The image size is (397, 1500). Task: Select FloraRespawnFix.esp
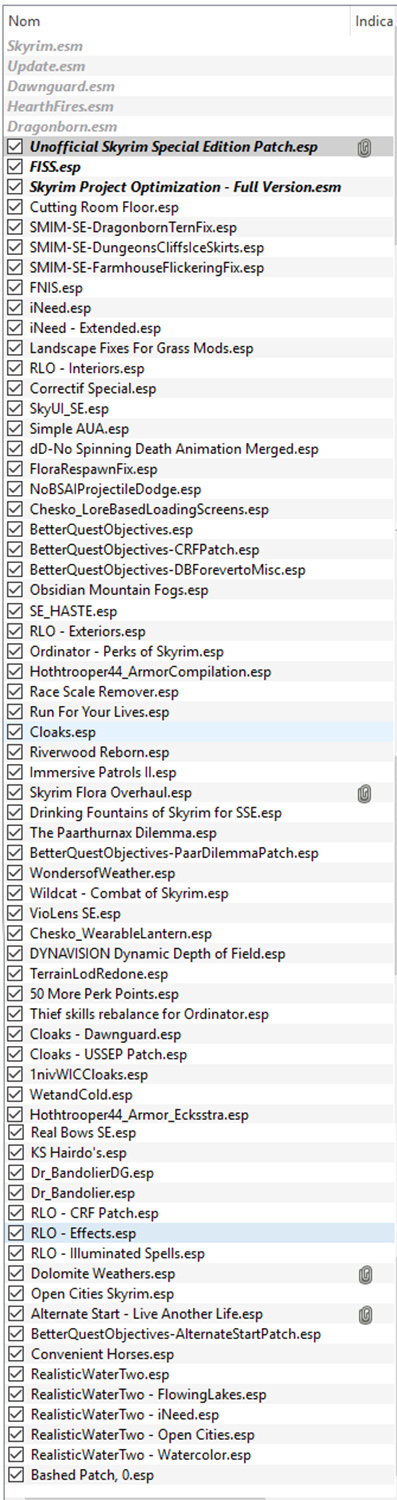click(x=93, y=469)
